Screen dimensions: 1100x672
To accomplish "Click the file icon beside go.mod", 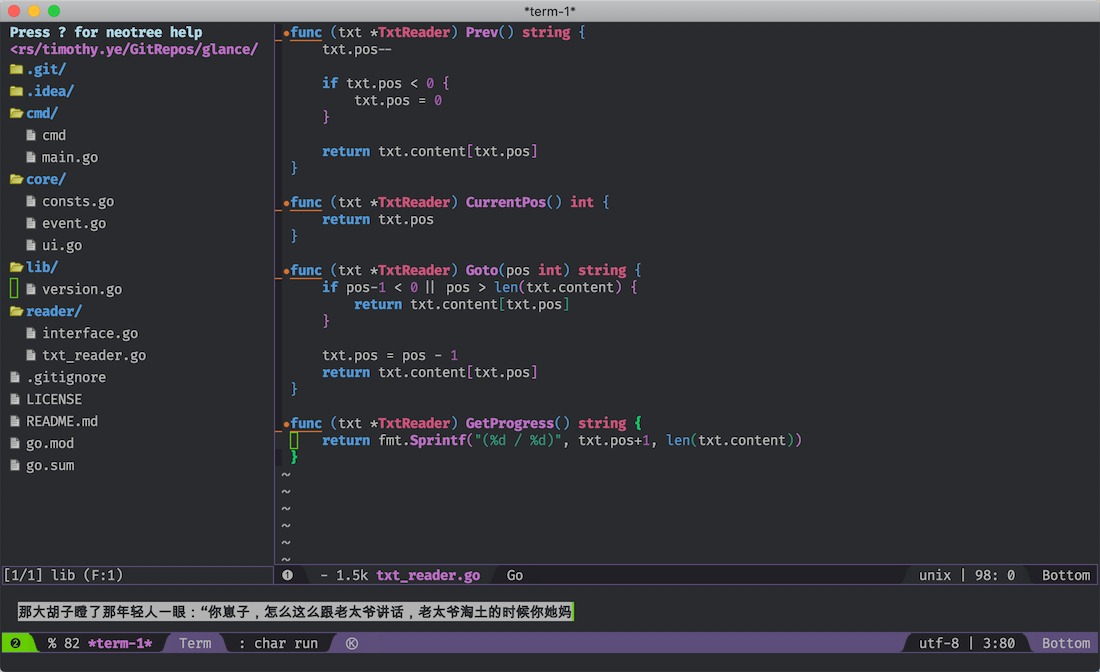I will [x=15, y=443].
